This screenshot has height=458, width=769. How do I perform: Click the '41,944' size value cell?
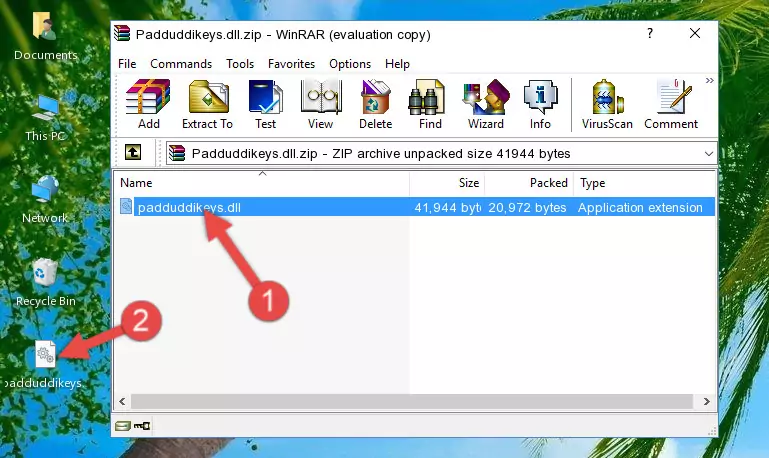(447, 207)
